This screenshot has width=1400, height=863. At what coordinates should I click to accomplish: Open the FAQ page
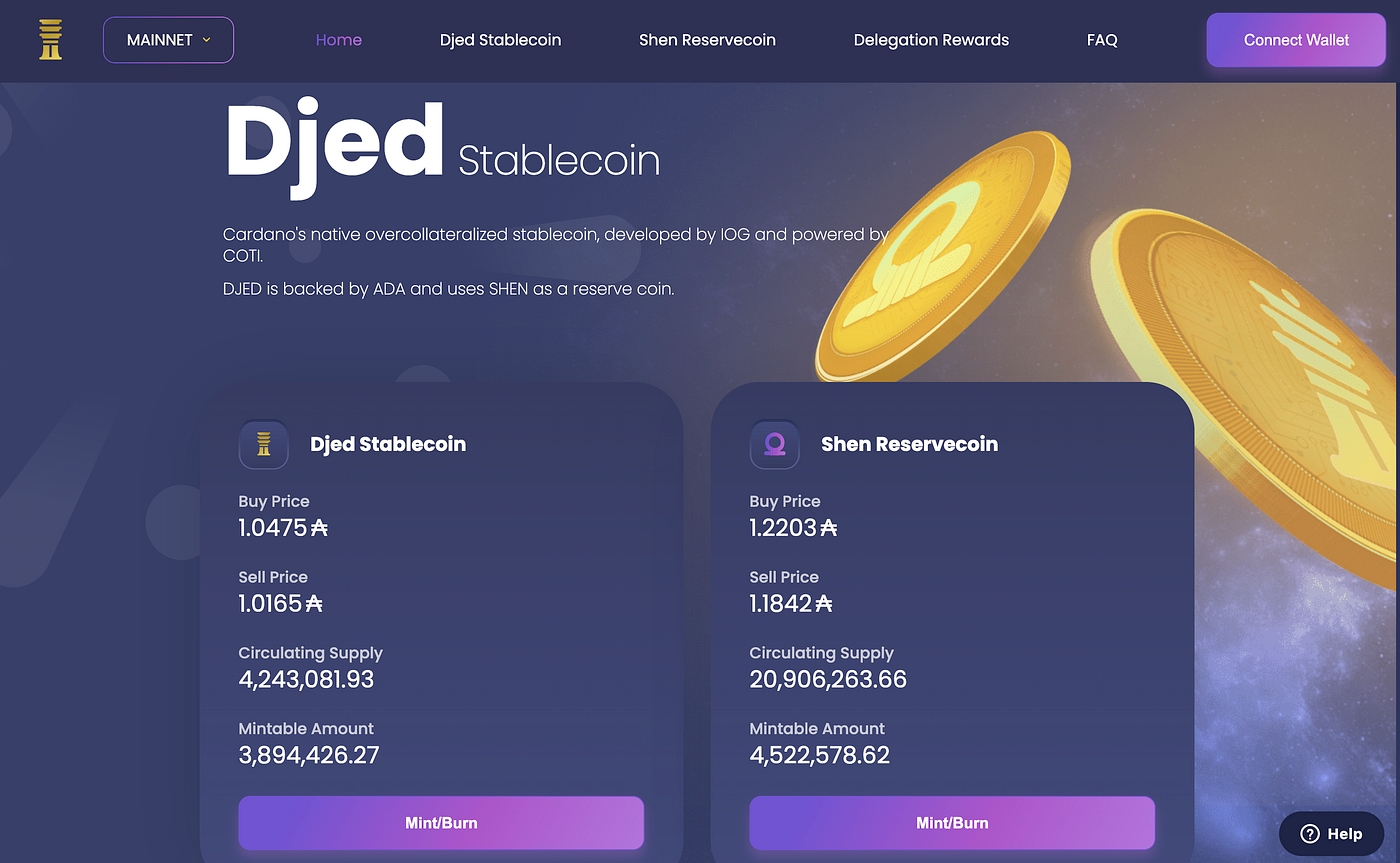(1102, 40)
